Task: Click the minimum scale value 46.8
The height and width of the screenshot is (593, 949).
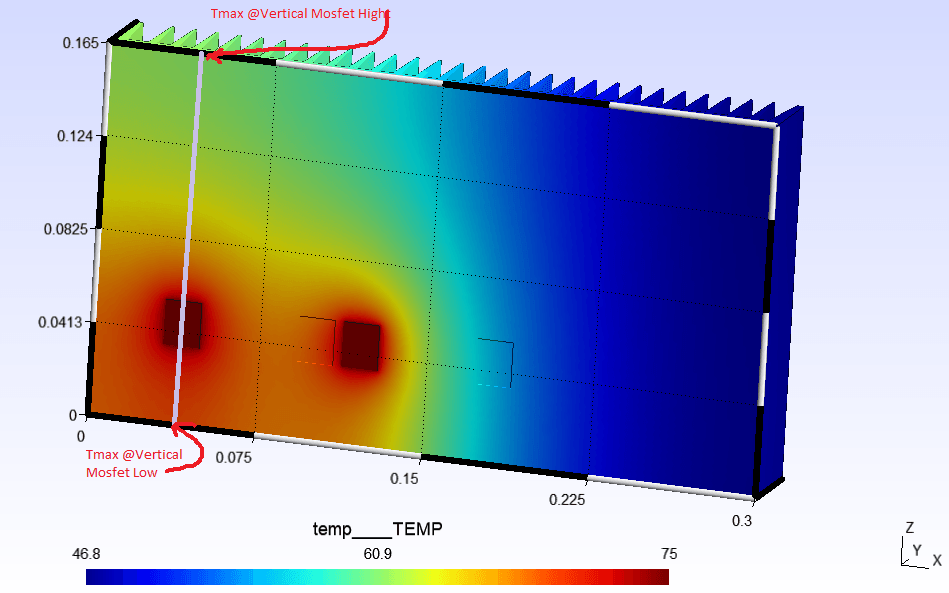Action: (x=86, y=554)
